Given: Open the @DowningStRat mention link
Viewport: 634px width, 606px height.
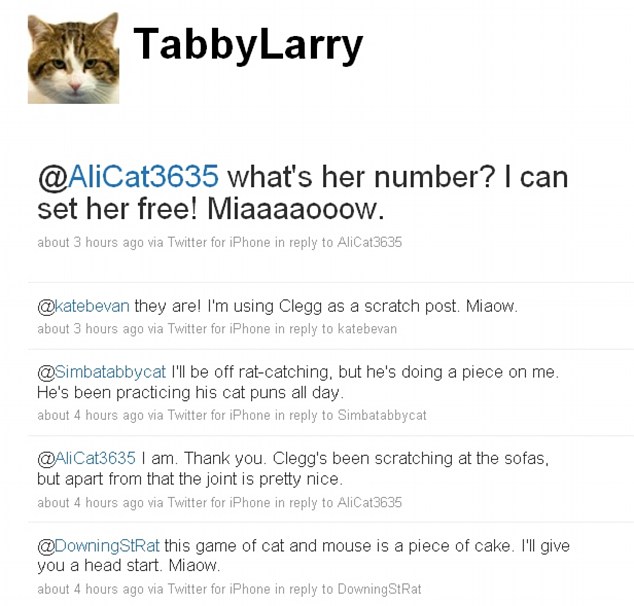Looking at the screenshot, I should [x=99, y=545].
